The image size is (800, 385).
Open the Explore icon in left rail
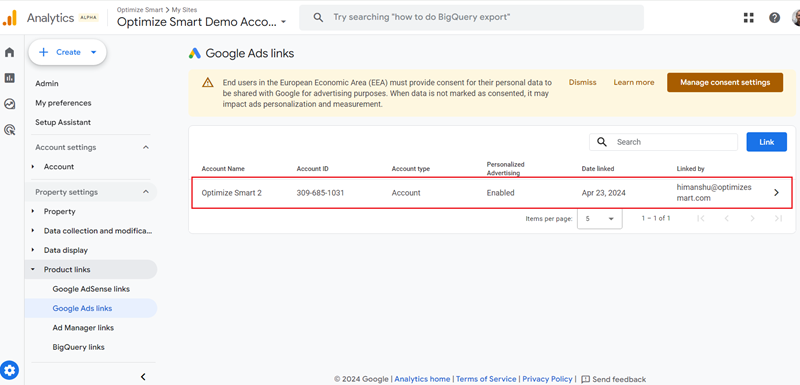(10, 104)
